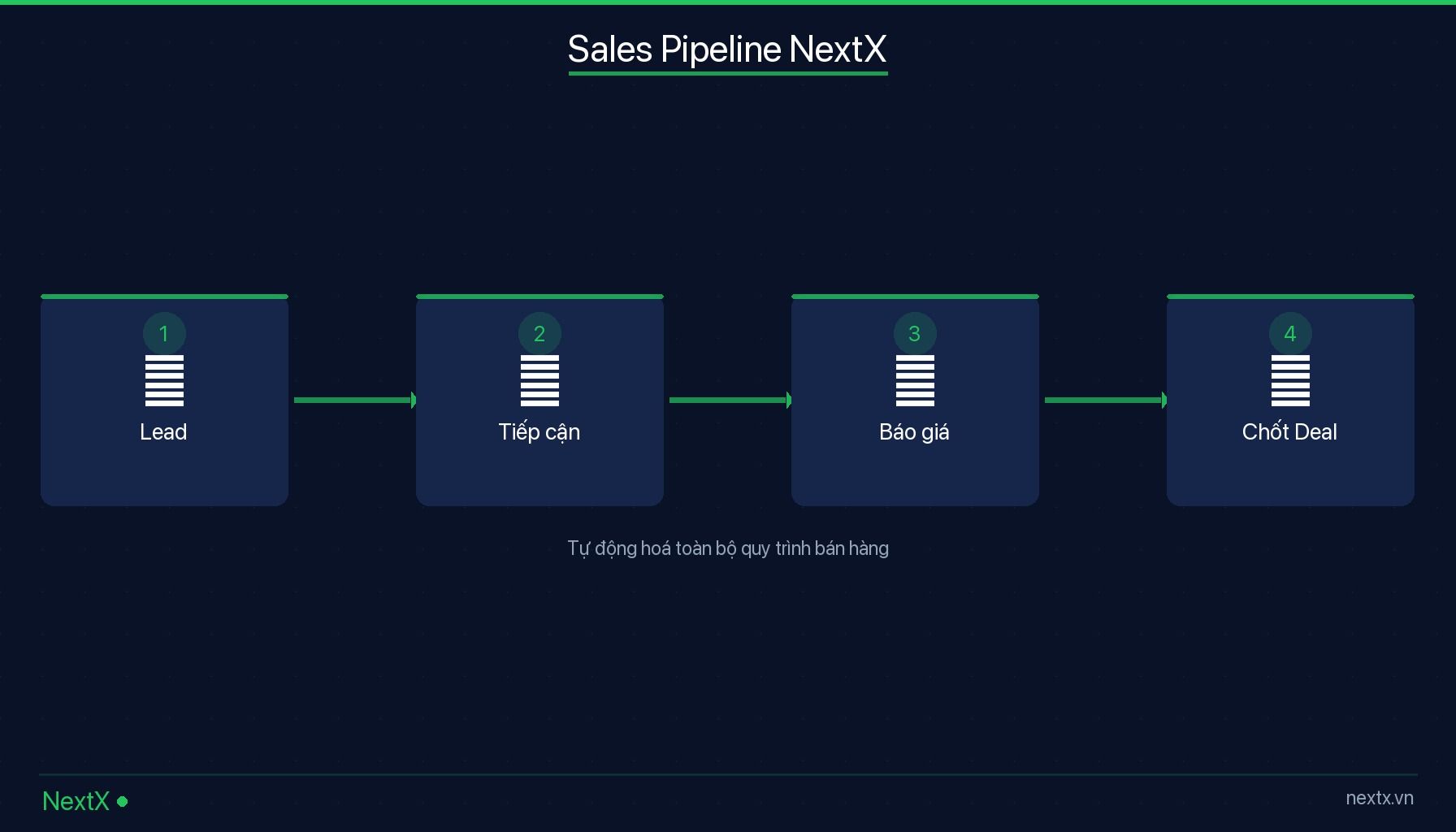Click the number 1 step badge
The image size is (1456, 832).
(x=164, y=333)
